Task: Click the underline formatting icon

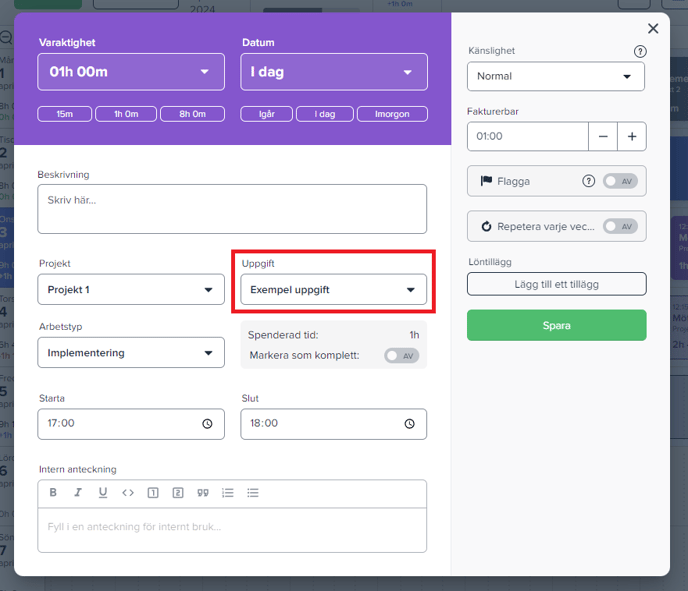Action: point(103,493)
